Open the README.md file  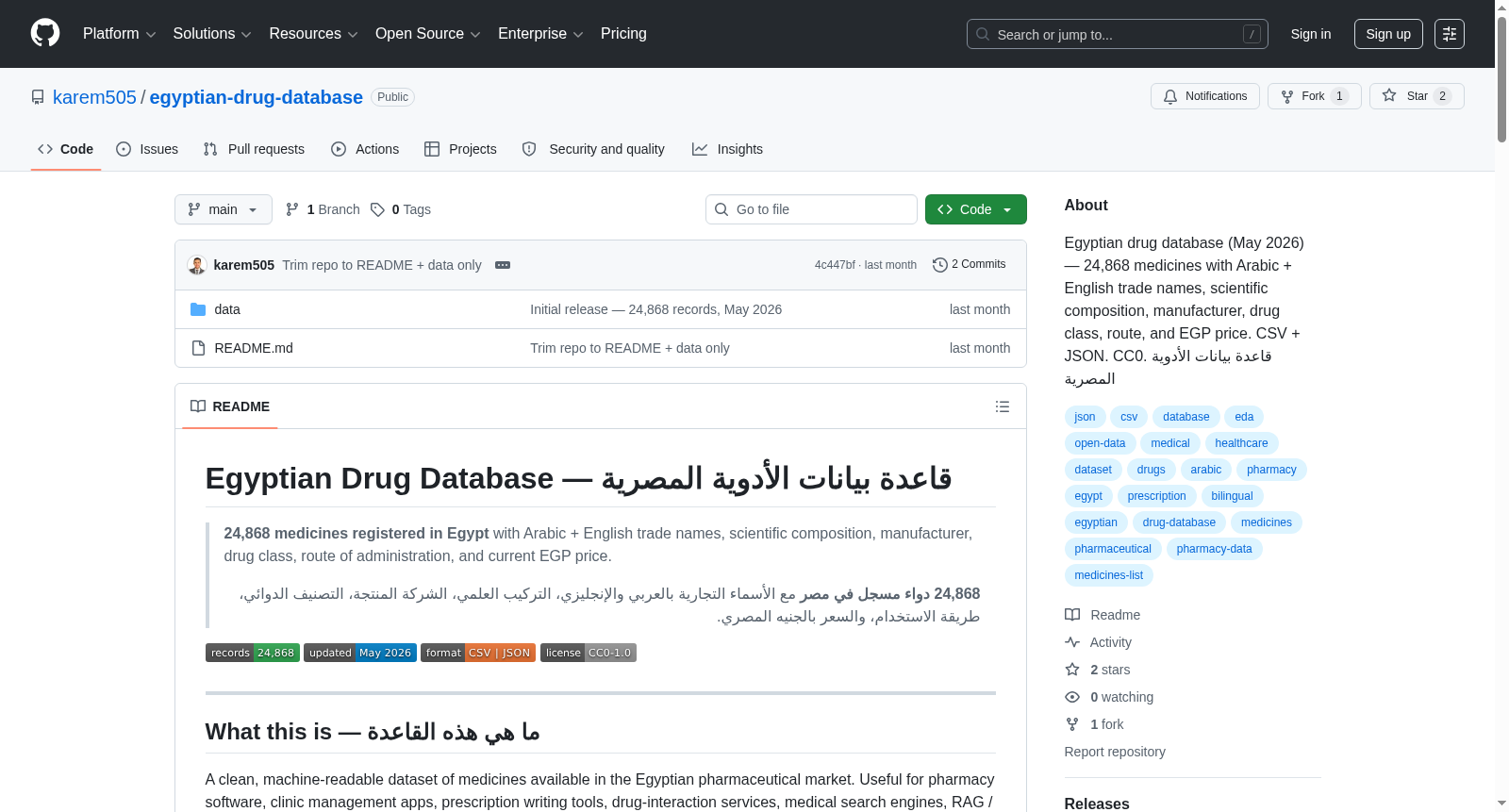(254, 348)
